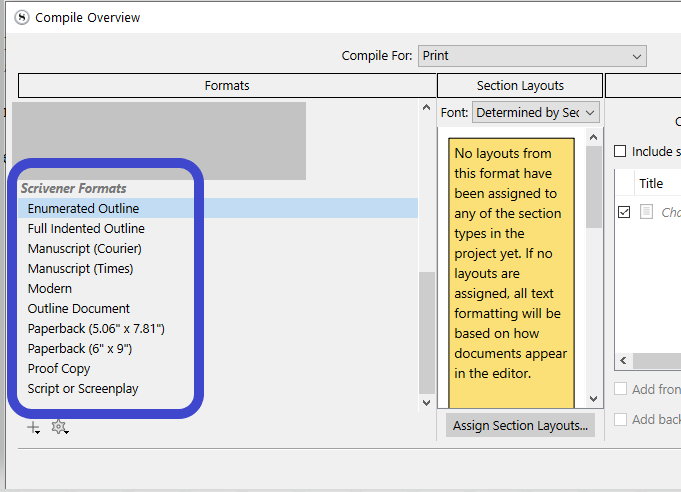
Task: Uncheck the checked document row checkbox
Action: pos(624,212)
